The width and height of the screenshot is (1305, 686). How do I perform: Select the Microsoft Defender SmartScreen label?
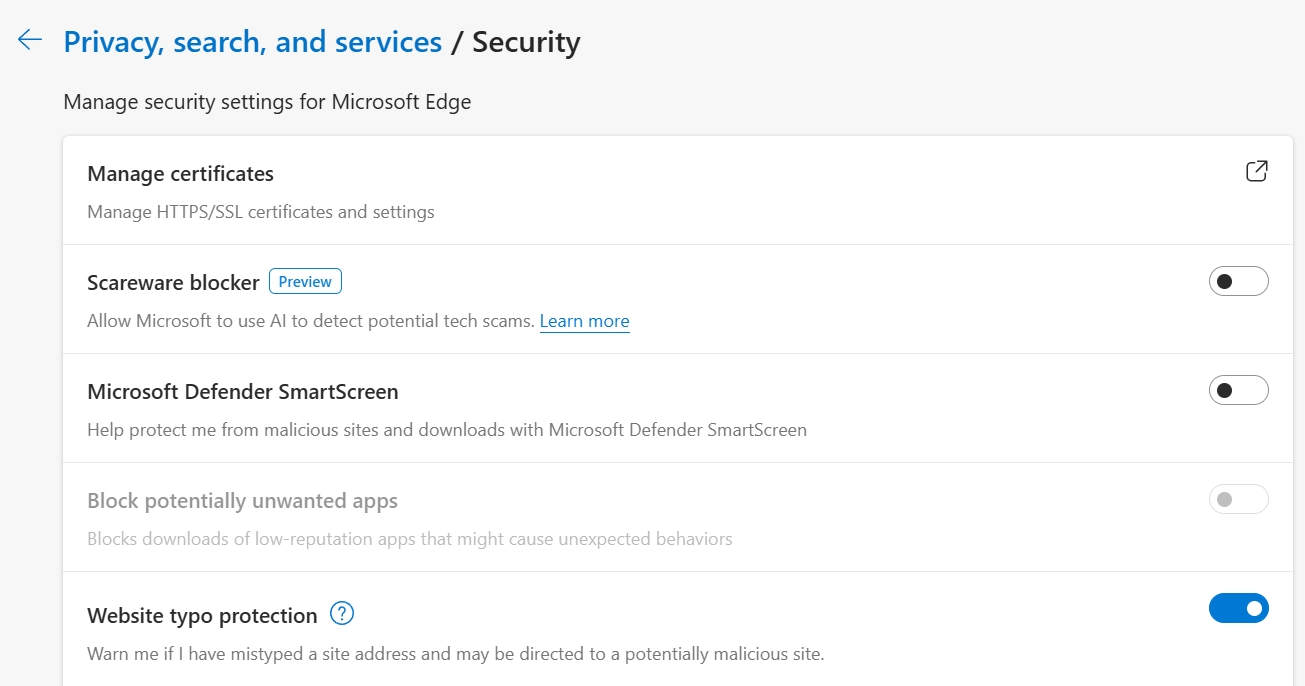pos(242,392)
